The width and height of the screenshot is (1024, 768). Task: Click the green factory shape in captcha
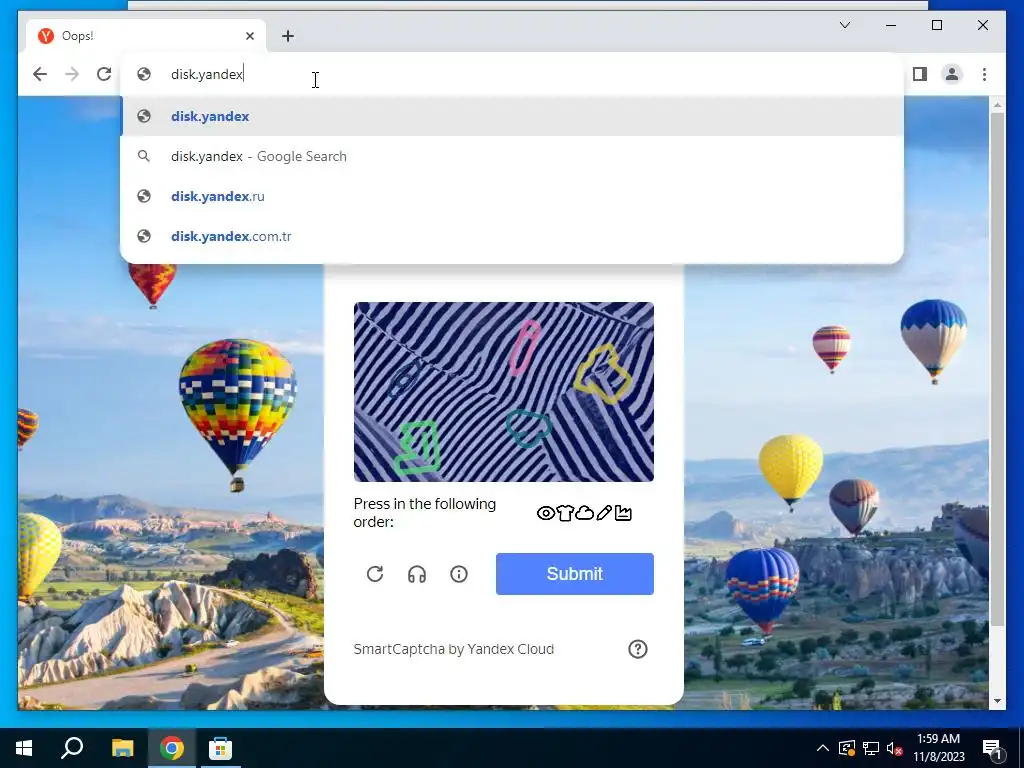417,447
